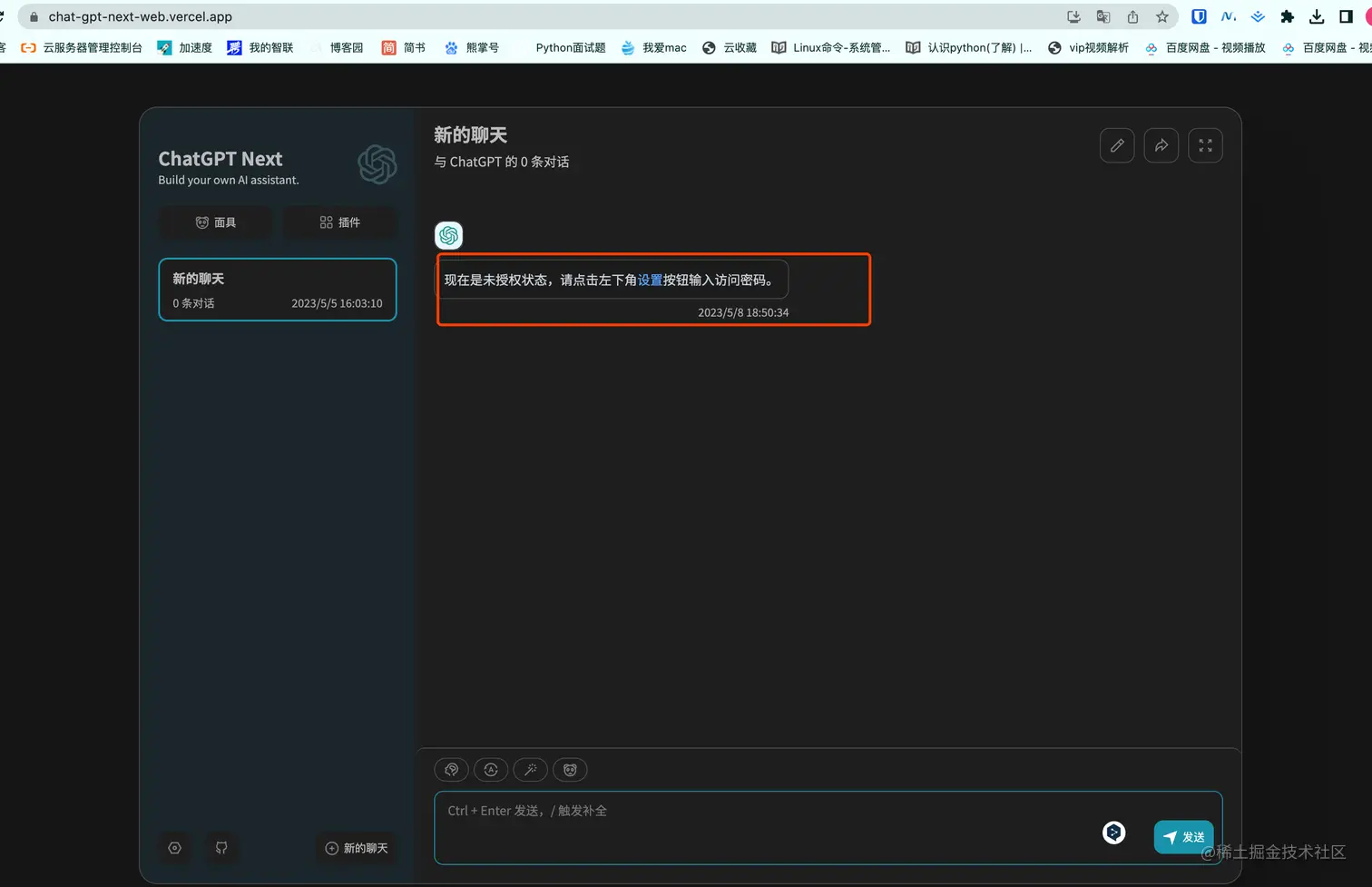Follow the blue 设置 link in the message
The height and width of the screenshot is (887, 1372).
(x=650, y=280)
